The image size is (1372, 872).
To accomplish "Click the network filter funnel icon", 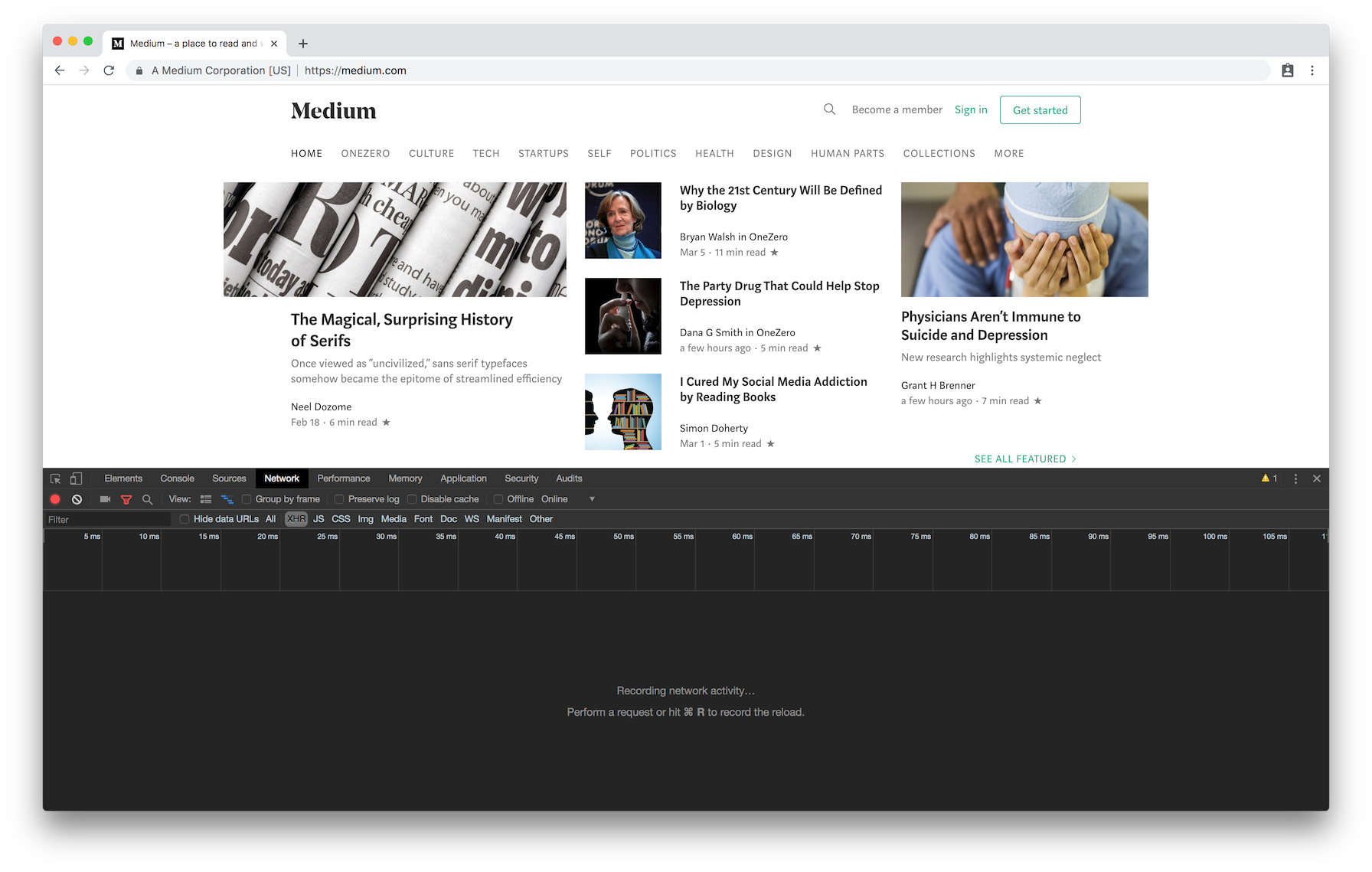I will [x=126, y=498].
